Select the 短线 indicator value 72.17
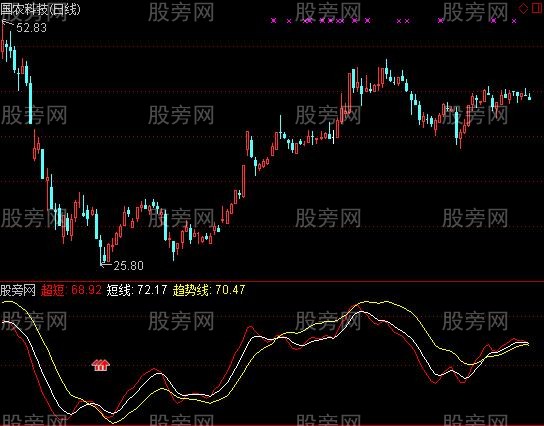 click(152, 290)
